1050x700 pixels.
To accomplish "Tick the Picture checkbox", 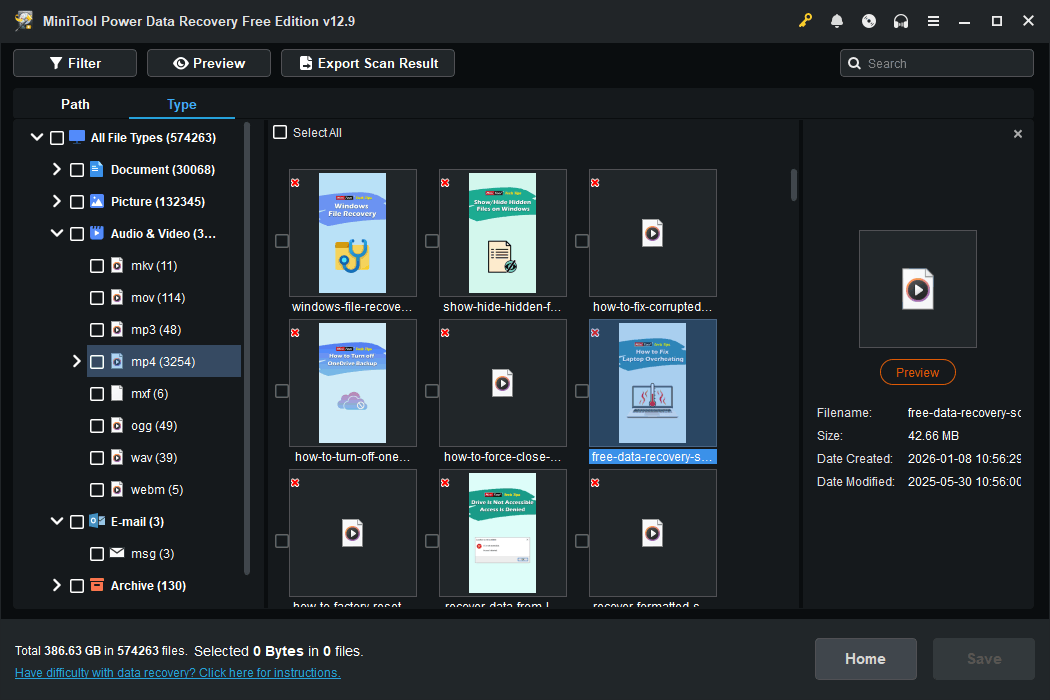I will (x=77, y=202).
